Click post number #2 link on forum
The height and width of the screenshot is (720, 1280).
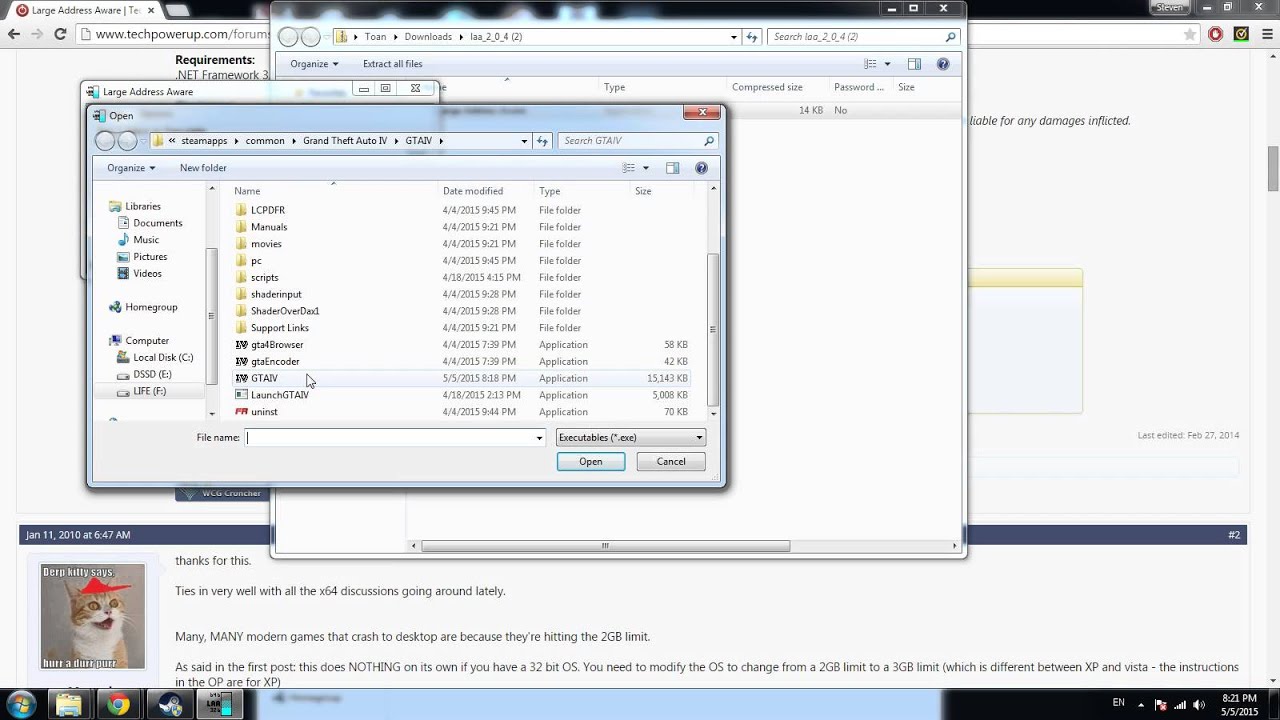click(x=1234, y=535)
